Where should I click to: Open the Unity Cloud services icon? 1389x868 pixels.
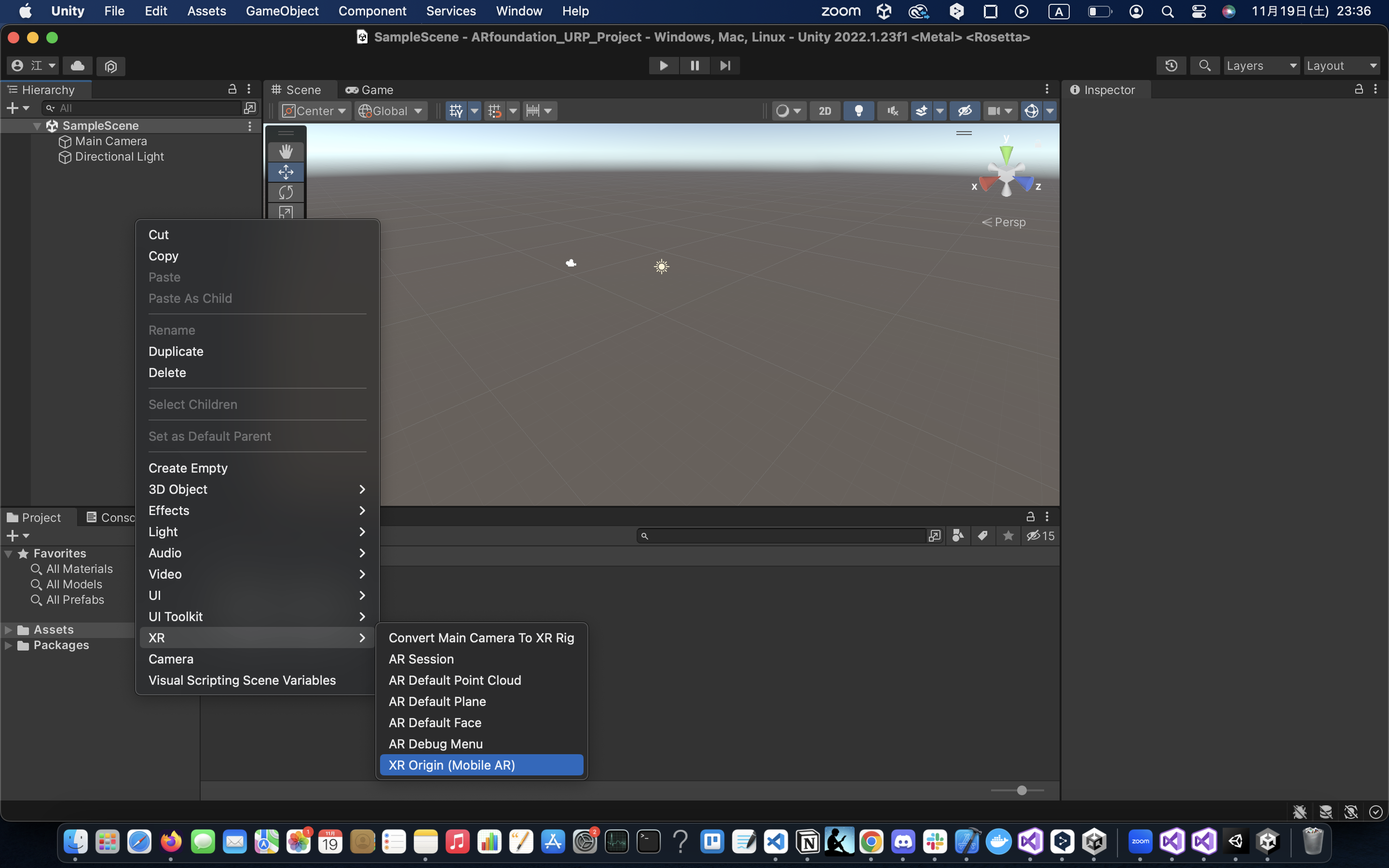pos(78,66)
